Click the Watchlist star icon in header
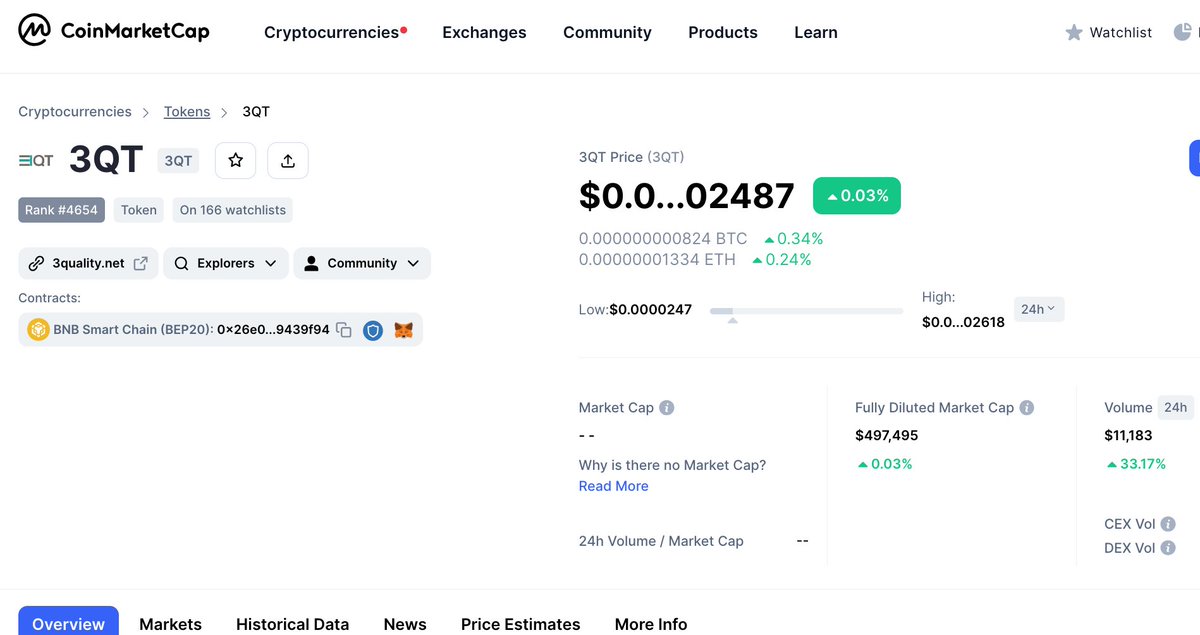This screenshot has height=635, width=1200. coord(1074,33)
